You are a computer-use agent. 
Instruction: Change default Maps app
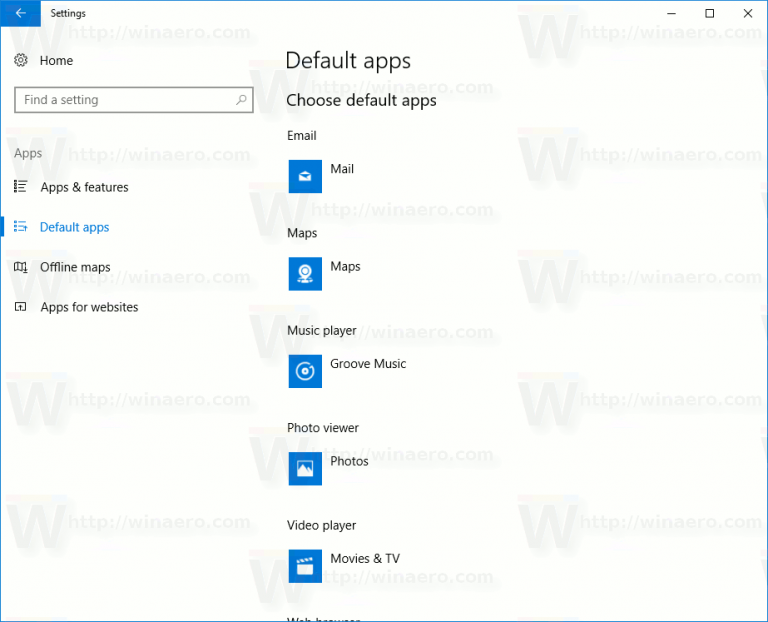click(x=345, y=266)
